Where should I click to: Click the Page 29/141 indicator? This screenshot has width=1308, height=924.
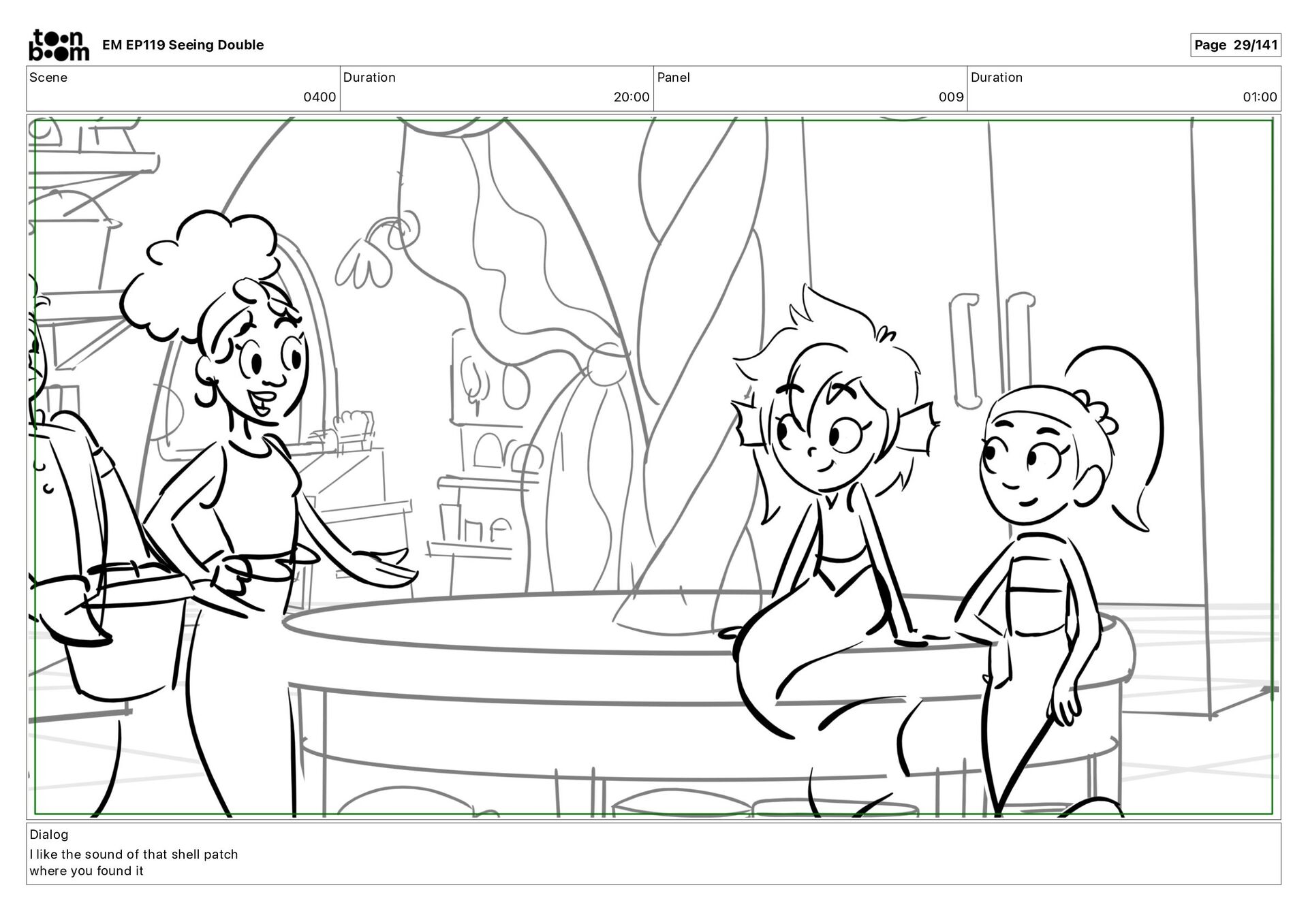1235,45
